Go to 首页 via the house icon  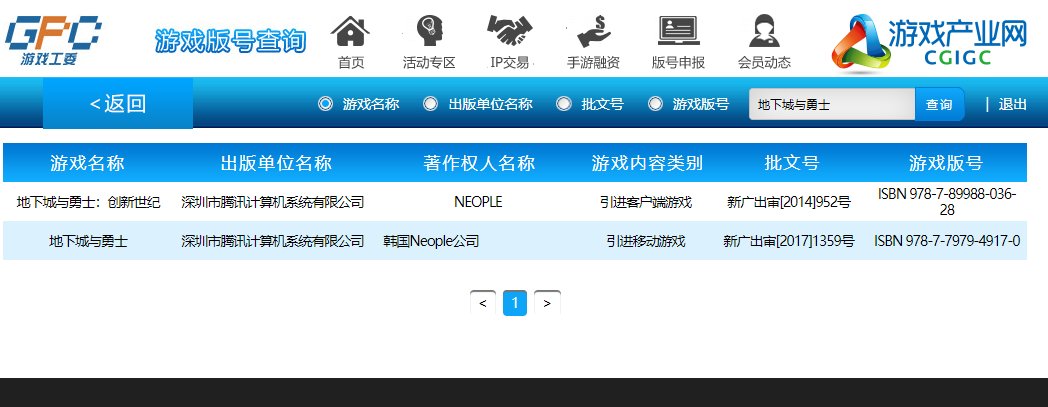(350, 32)
